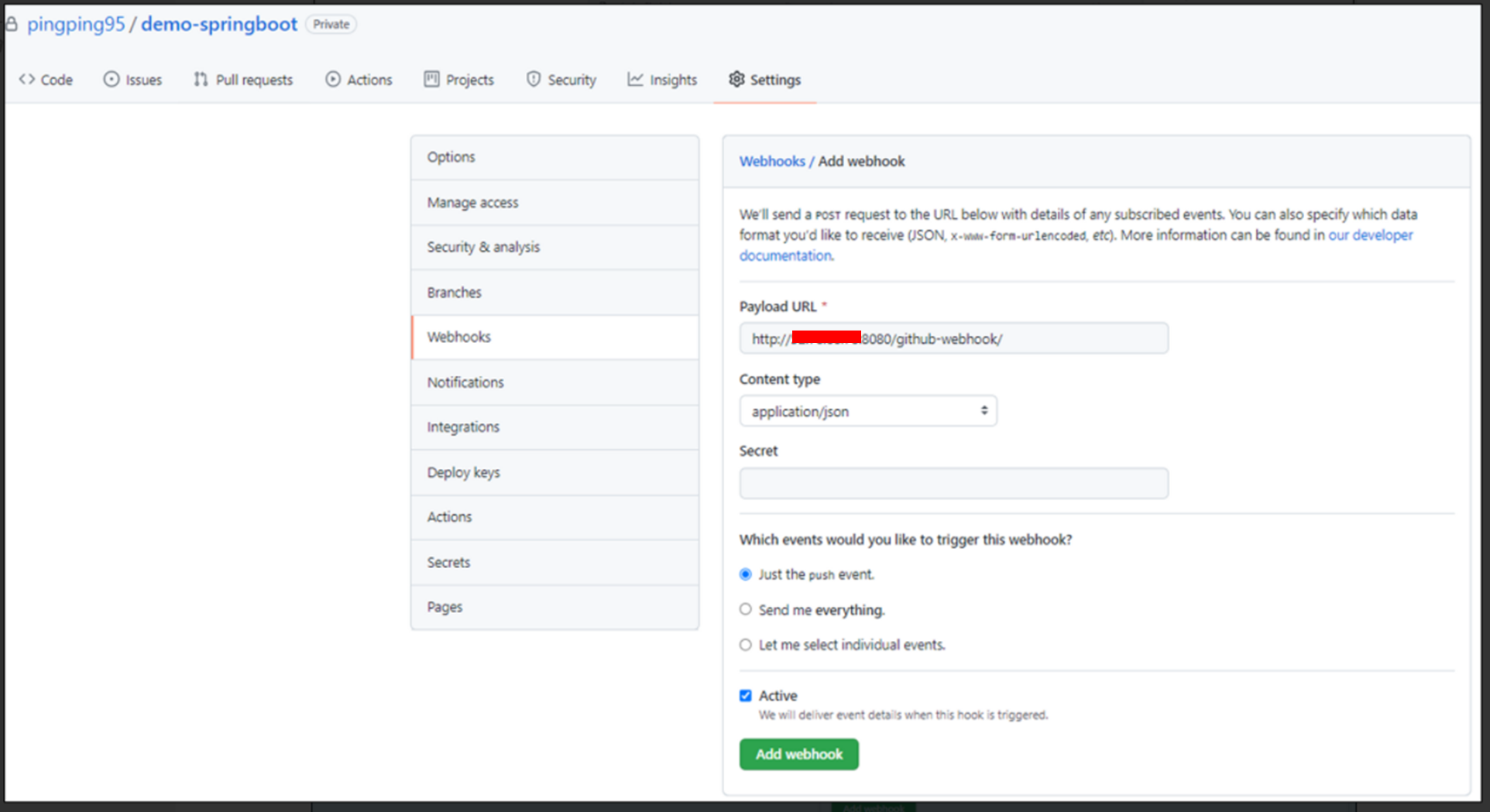1490x812 pixels.
Task: Click the Code tab angle-brackets icon
Action: [27, 79]
